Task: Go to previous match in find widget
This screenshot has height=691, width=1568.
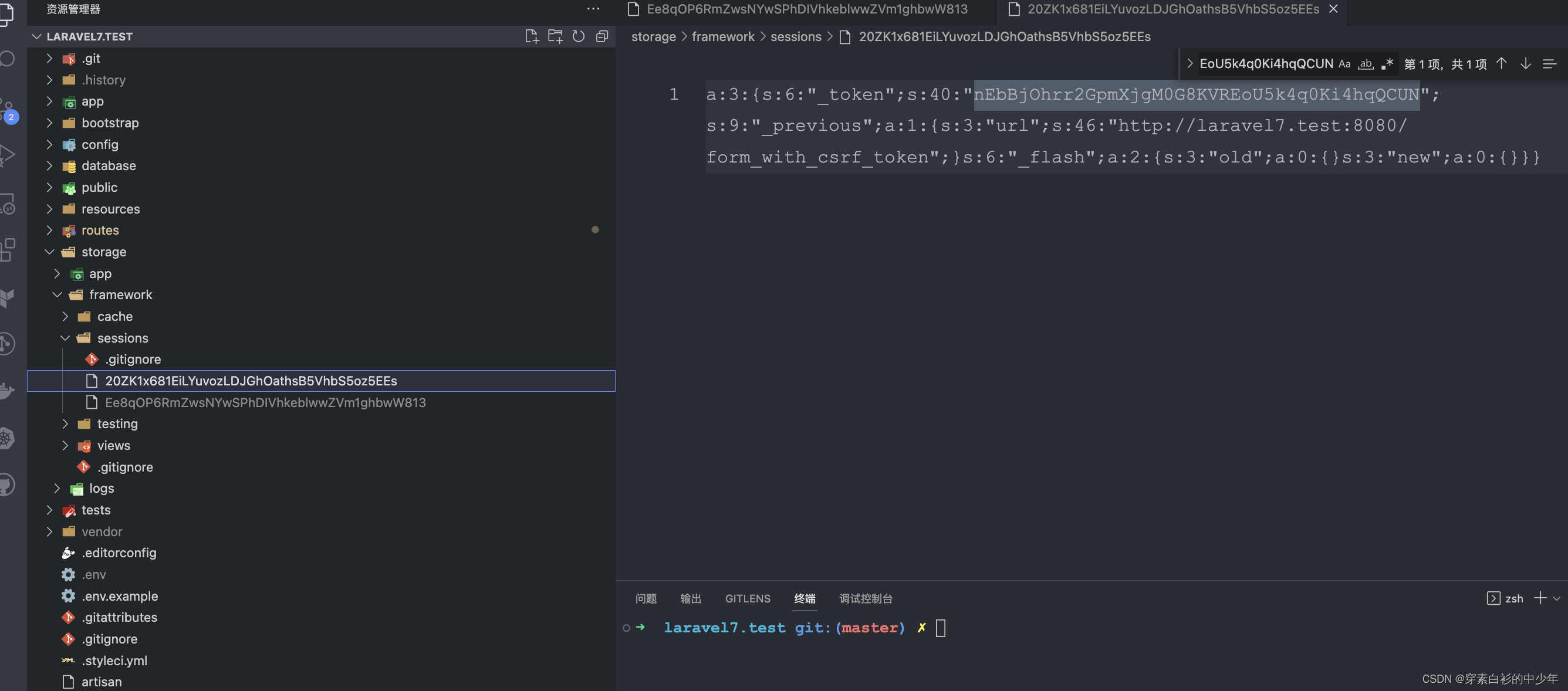Action: 1502,64
